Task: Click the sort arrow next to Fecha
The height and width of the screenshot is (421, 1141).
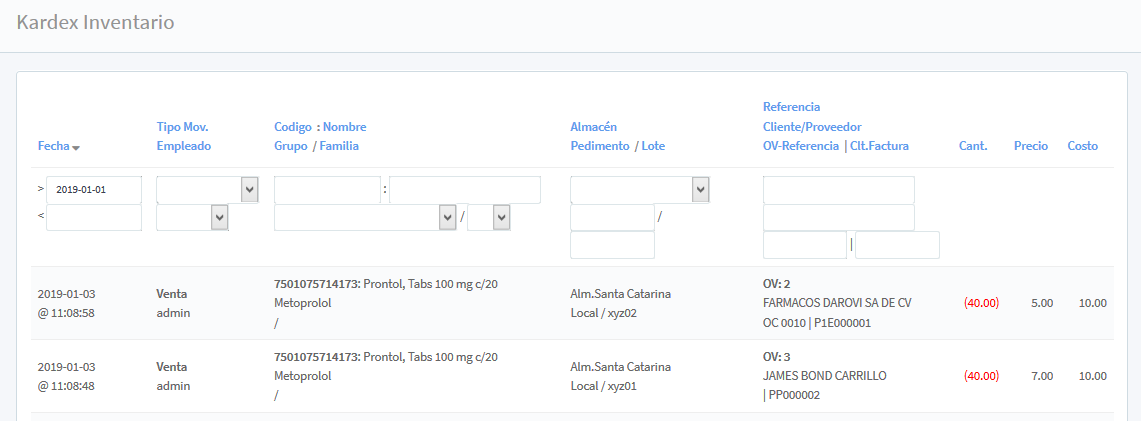Action: (76, 148)
